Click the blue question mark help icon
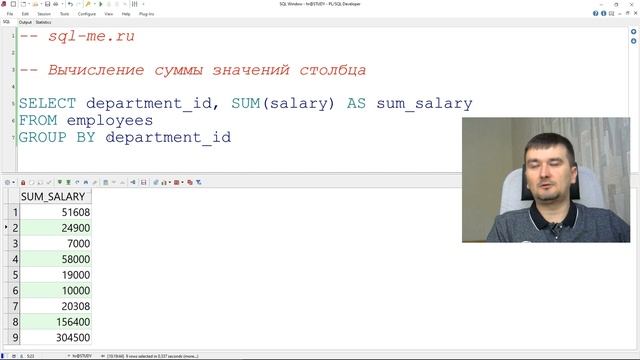 click(x=596, y=13)
